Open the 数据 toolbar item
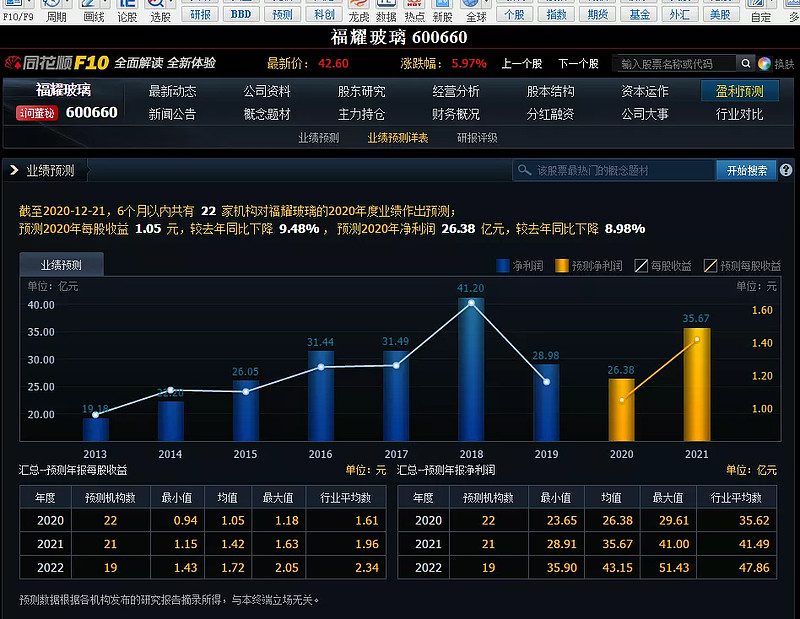Image resolution: width=800 pixels, height=619 pixels. click(x=386, y=12)
